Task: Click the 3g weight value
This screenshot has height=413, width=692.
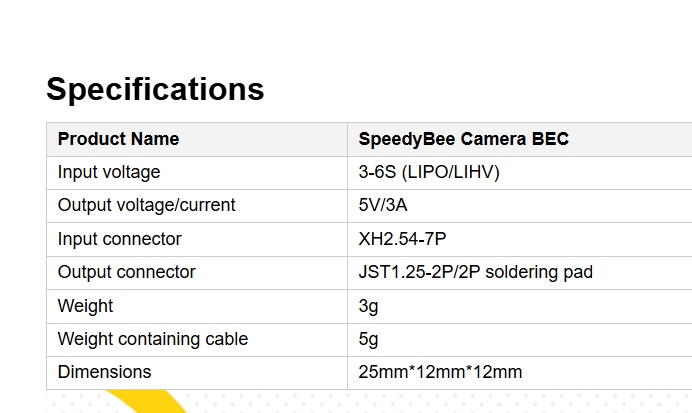Action: [x=368, y=305]
